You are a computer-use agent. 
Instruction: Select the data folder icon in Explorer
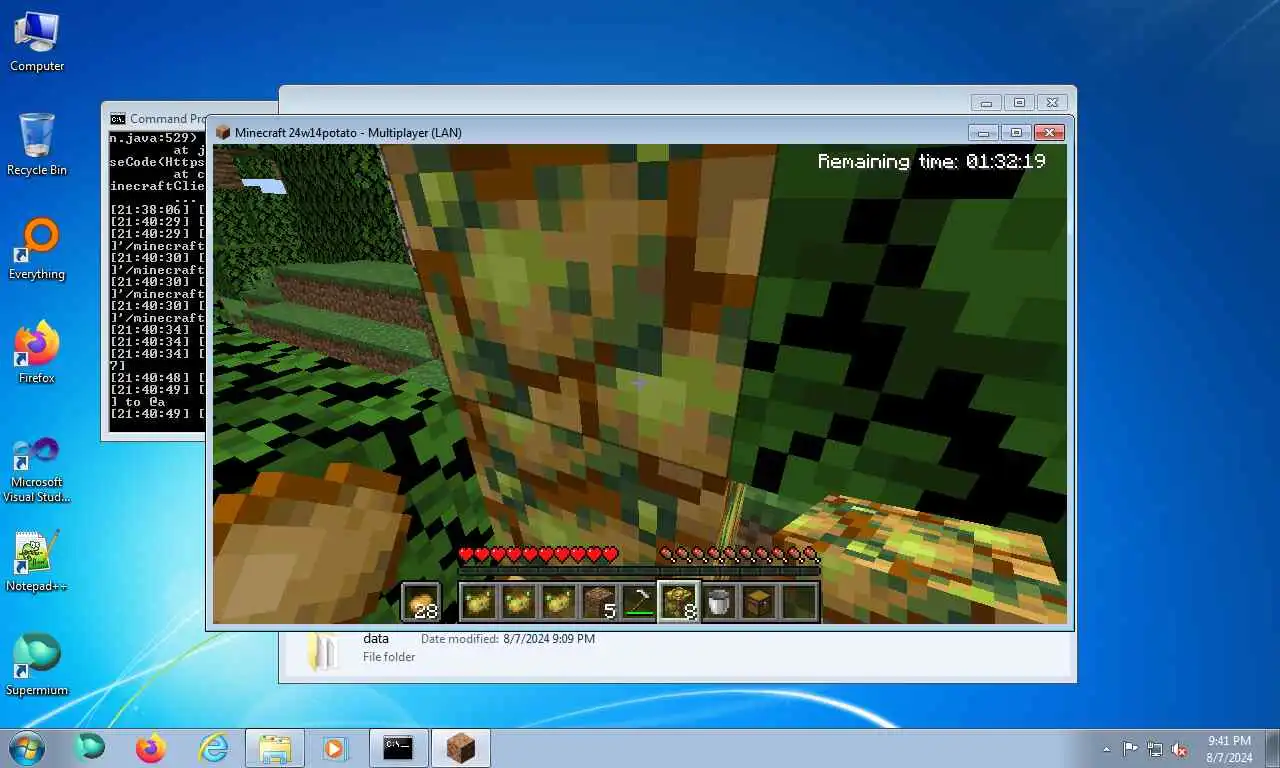coord(322,650)
